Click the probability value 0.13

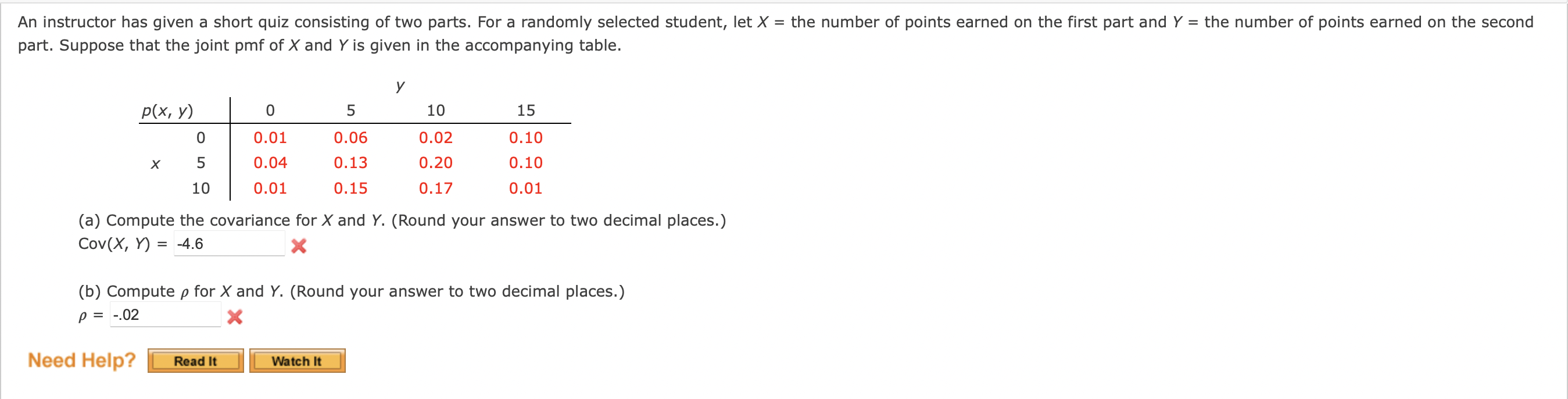[x=351, y=162]
